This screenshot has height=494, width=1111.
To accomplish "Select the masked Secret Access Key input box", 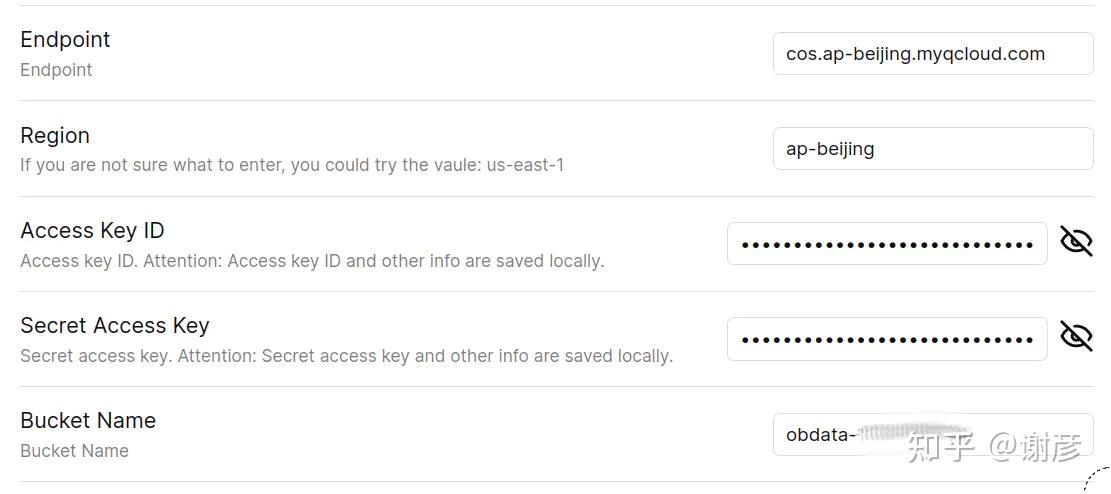I will pyautogui.click(x=887, y=338).
